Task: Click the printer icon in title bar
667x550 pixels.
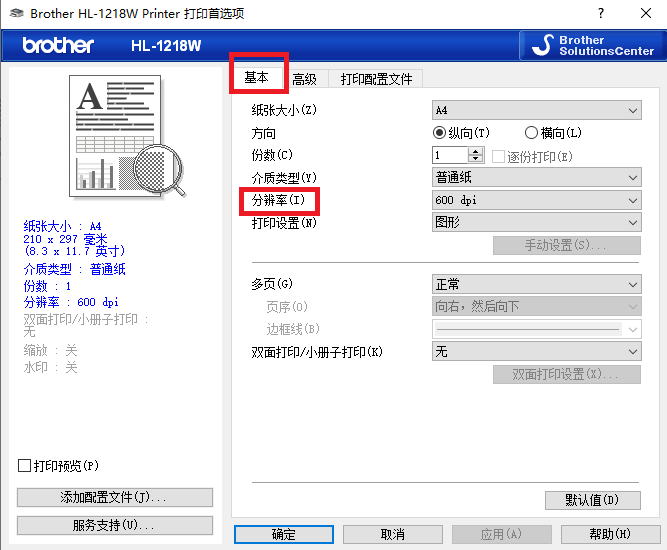Action: pyautogui.click(x=17, y=13)
